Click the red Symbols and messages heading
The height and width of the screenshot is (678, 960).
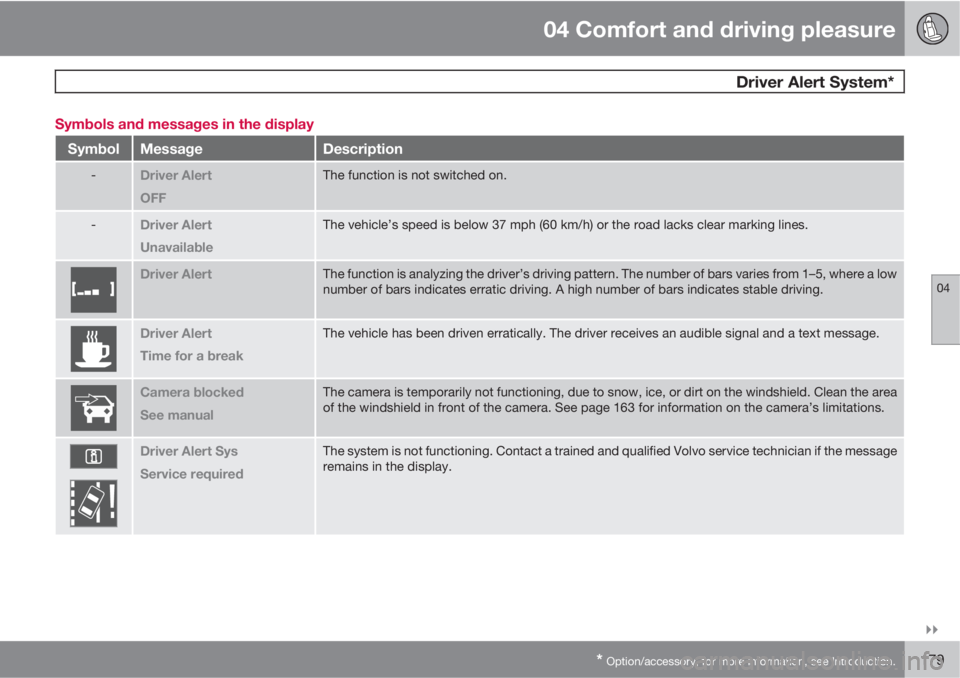pos(184,124)
